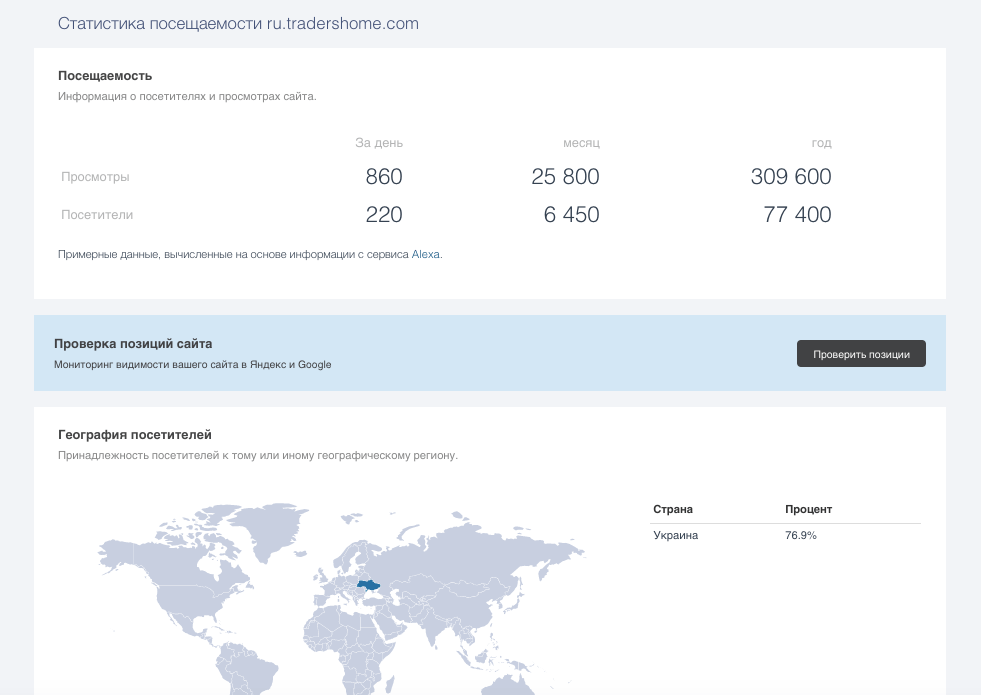
Task: Click the 'Проверить позиции' button
Action: point(861,354)
